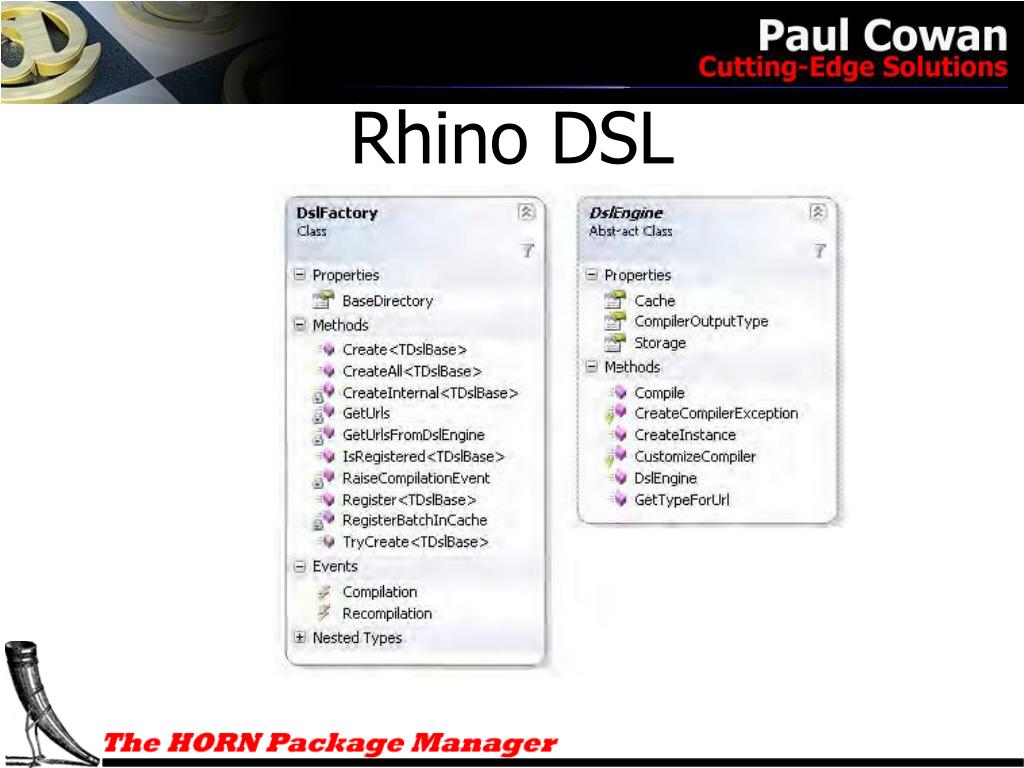1024x768 pixels.
Task: Click the DslEngine constructor icon
Action: click(618, 478)
